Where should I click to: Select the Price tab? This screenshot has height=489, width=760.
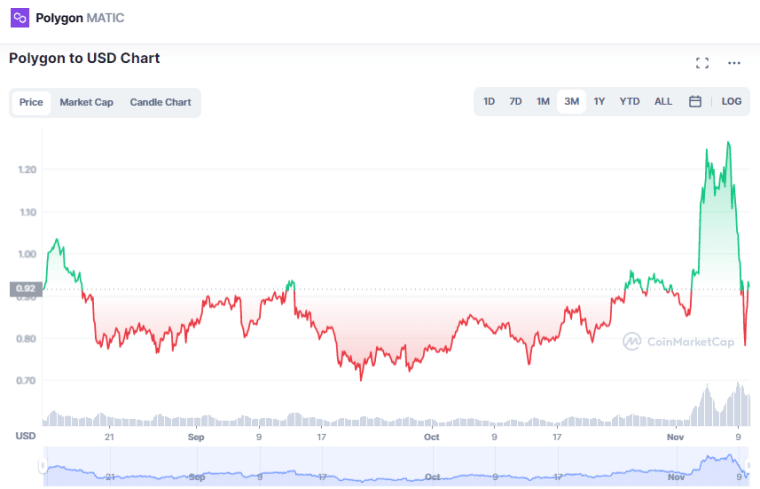coord(31,102)
